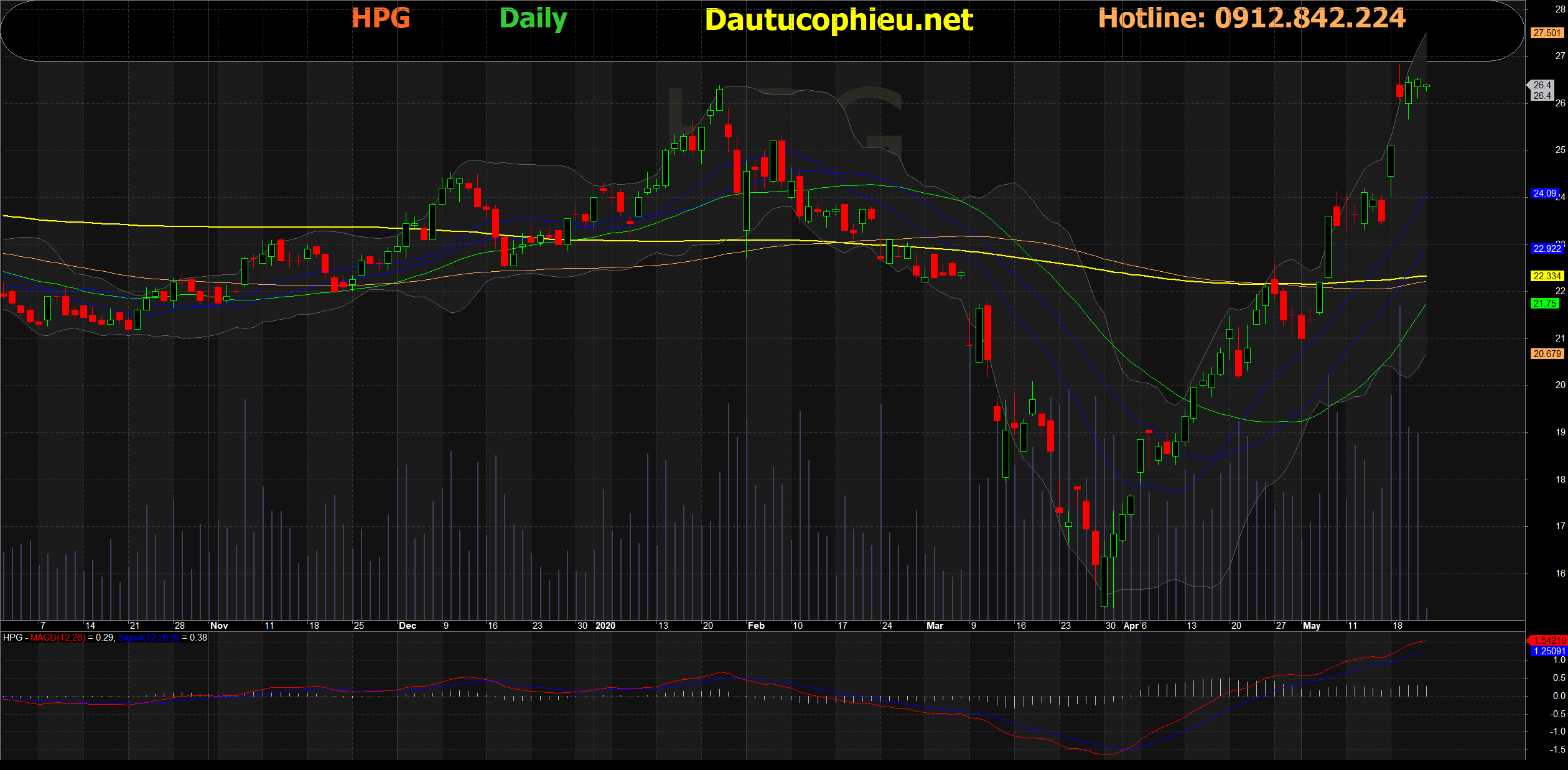Click the orange HPG ticker title
Screen dimensions: 1568x770
tap(381, 18)
